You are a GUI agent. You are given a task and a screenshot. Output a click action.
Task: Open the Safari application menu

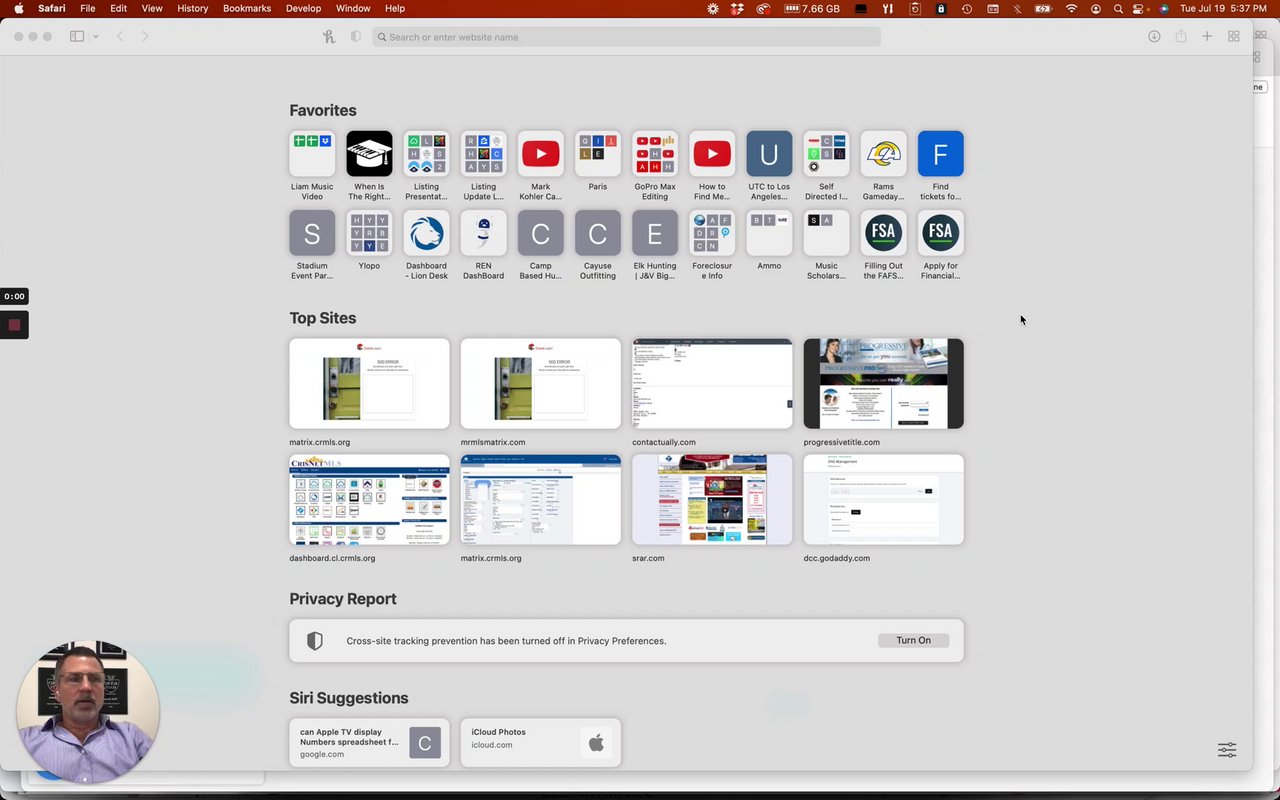tap(51, 8)
